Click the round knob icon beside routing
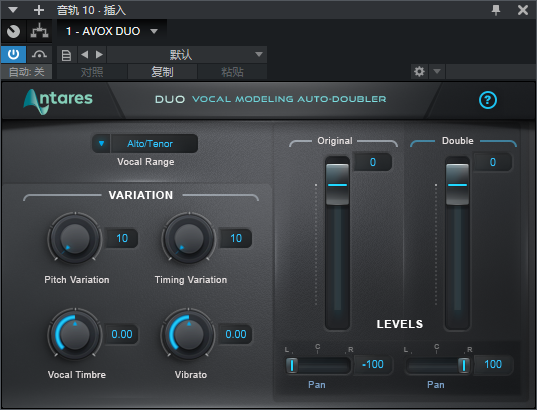Screen dimensions: 537x410 [x=14, y=32]
